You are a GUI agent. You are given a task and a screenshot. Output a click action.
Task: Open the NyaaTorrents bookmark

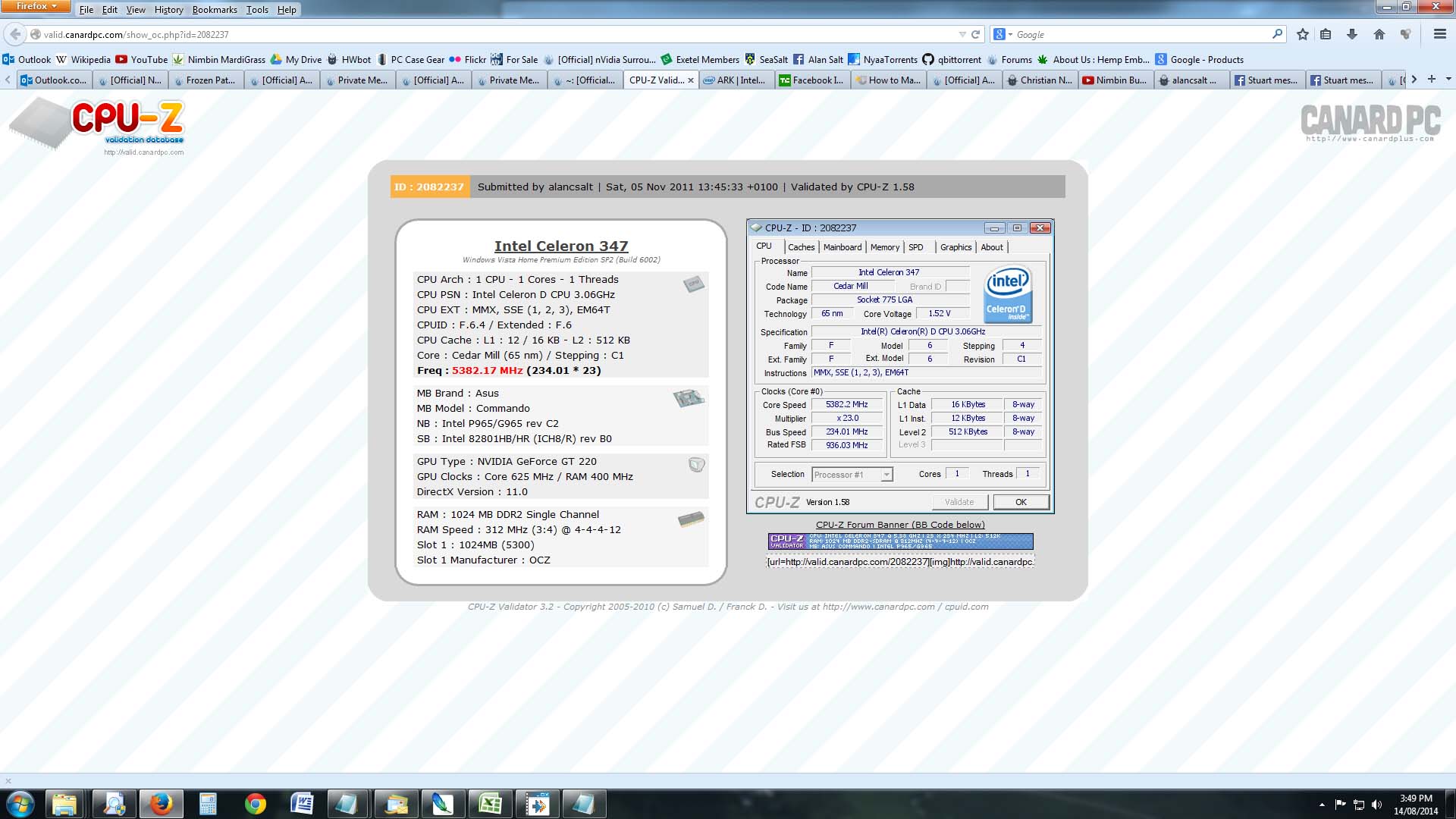(882, 59)
